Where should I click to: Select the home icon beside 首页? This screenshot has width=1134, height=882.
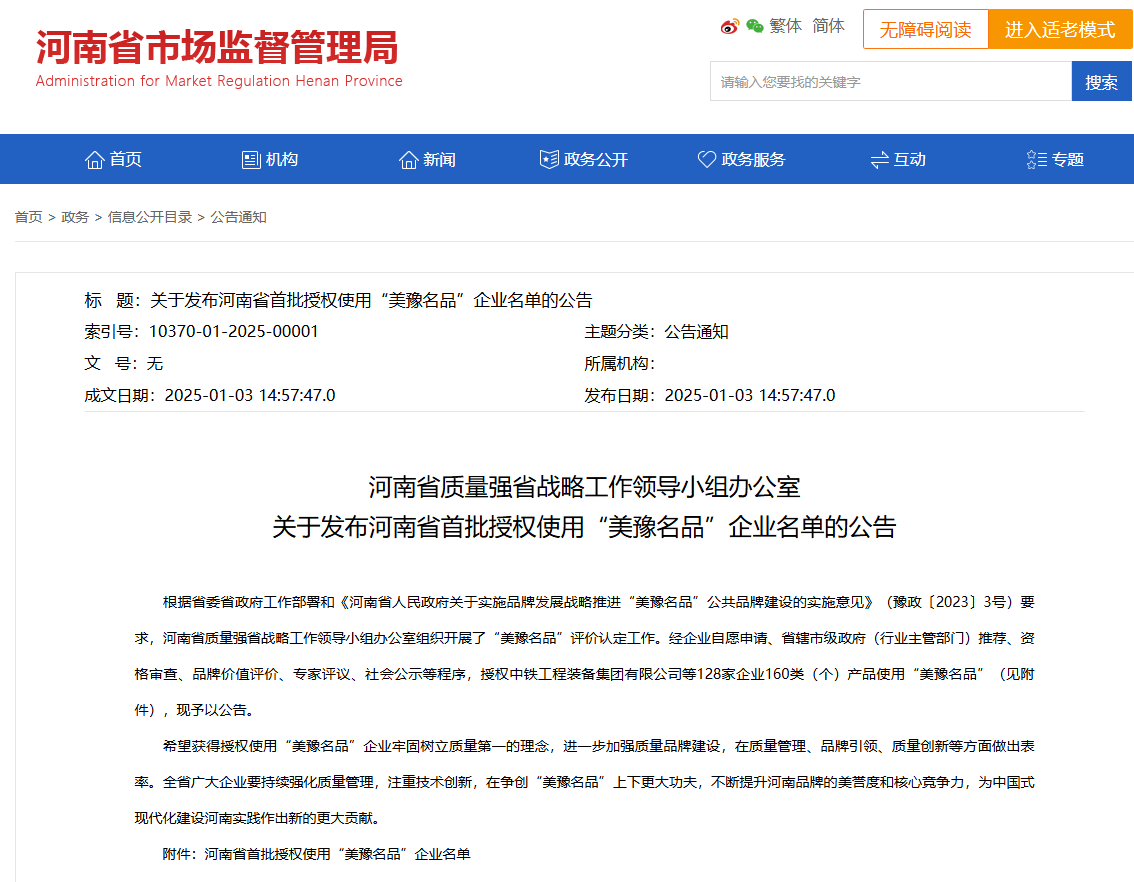pos(95,158)
